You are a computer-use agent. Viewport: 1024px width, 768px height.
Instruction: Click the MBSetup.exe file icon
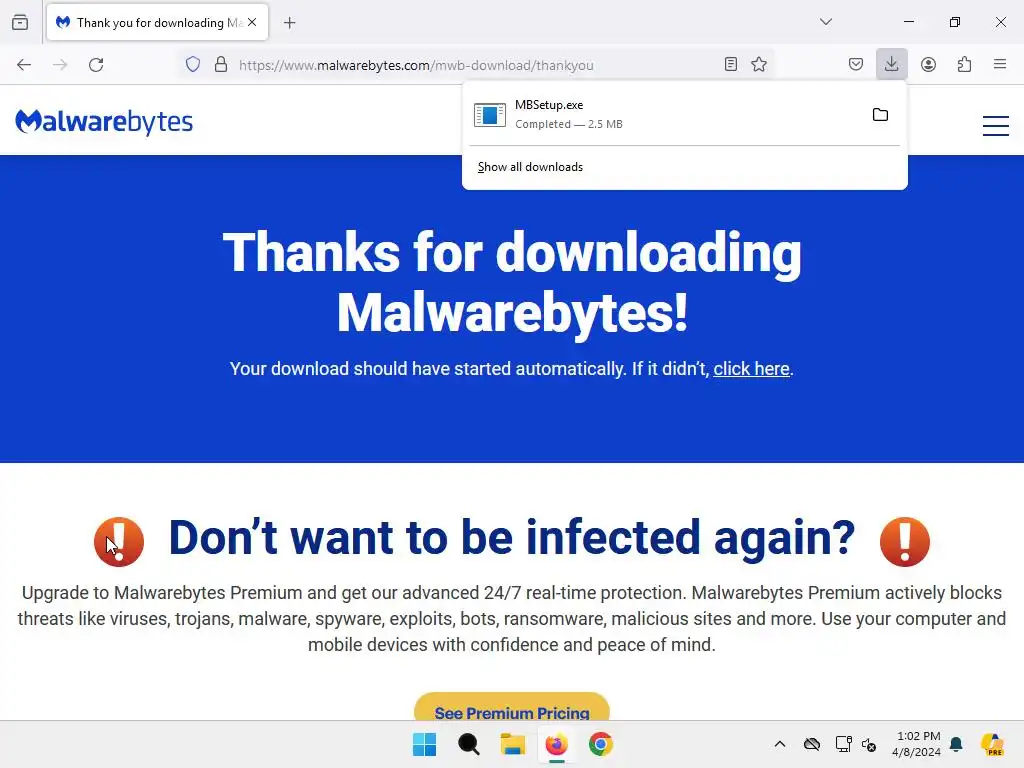pyautogui.click(x=490, y=115)
